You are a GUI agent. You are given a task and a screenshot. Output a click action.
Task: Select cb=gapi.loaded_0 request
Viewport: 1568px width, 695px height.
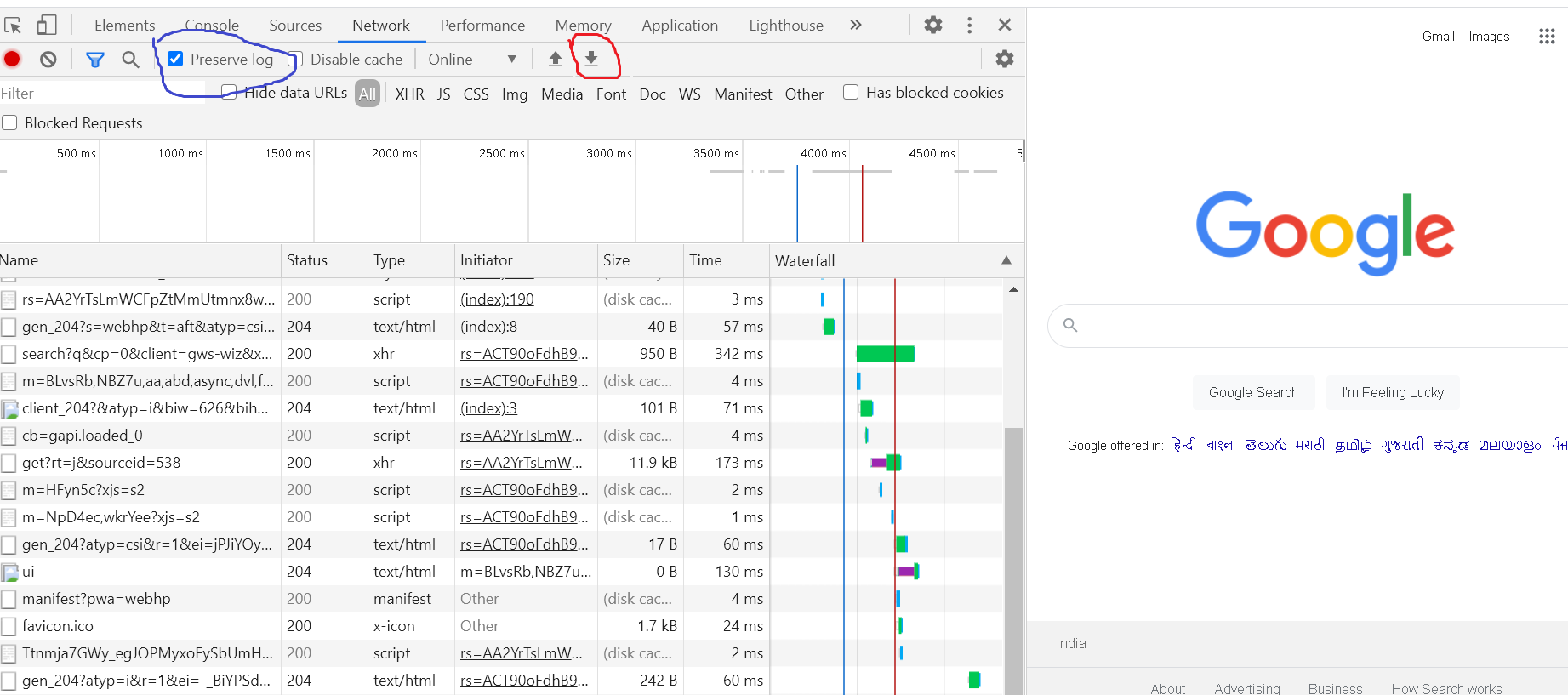[x=502, y=436]
